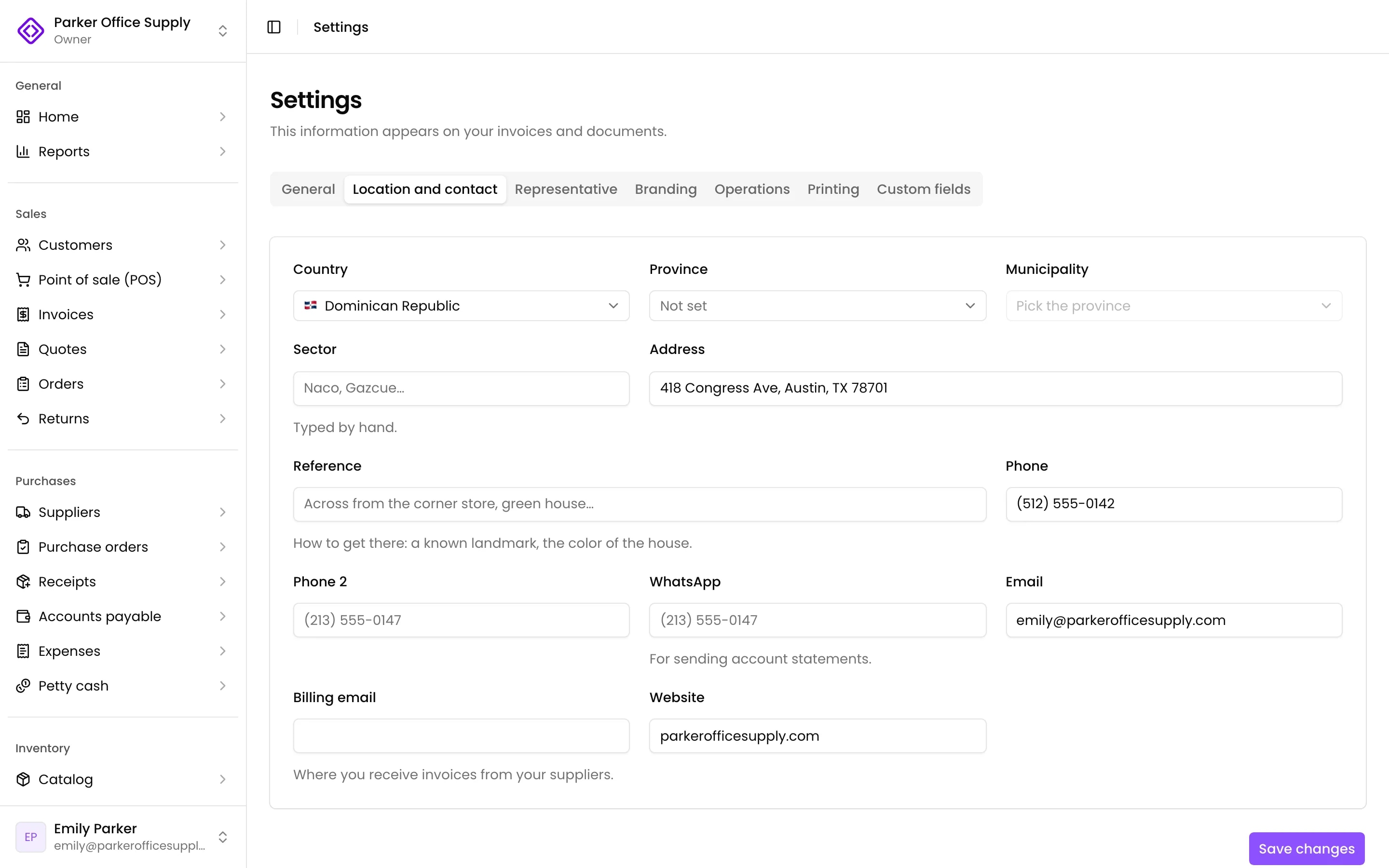The image size is (1389, 868).
Task: Click the Suppliers truck icon
Action: pyautogui.click(x=23, y=512)
